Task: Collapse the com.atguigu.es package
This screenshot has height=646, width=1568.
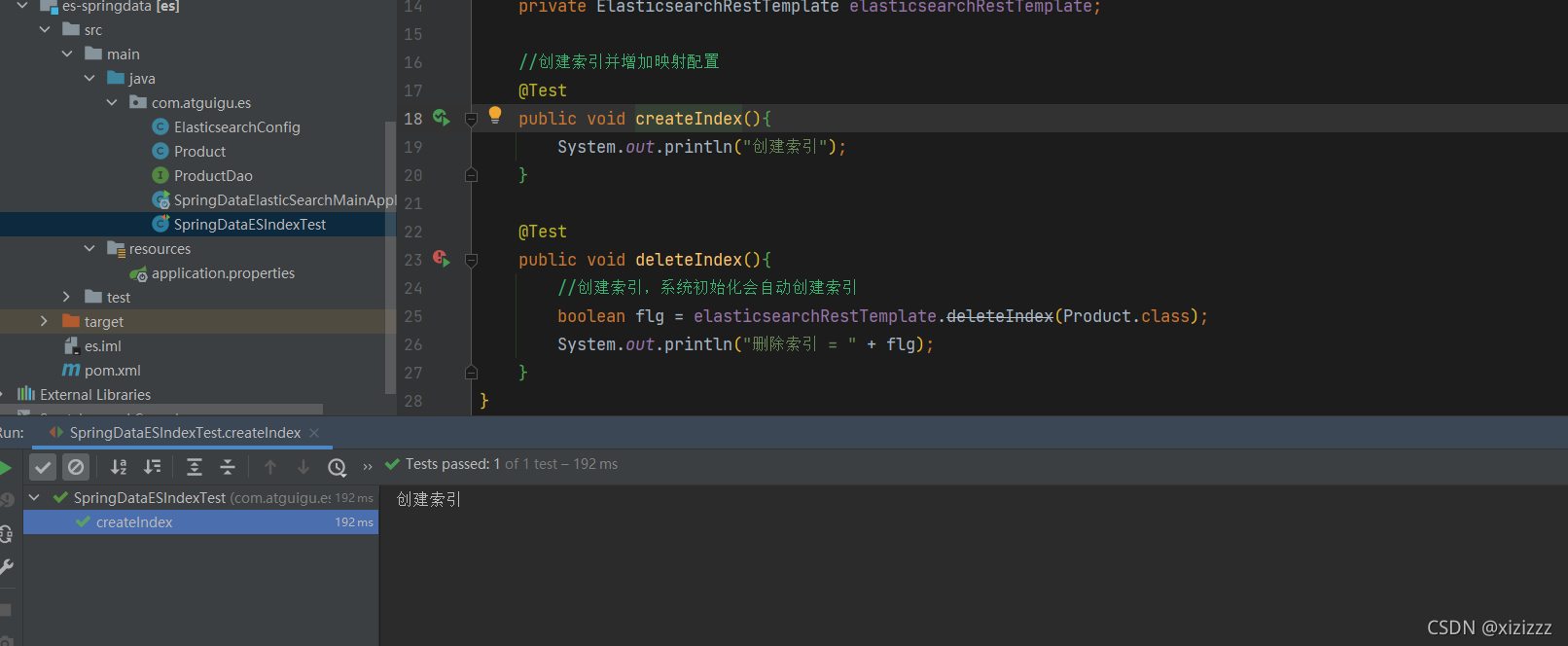Action: coord(112,102)
